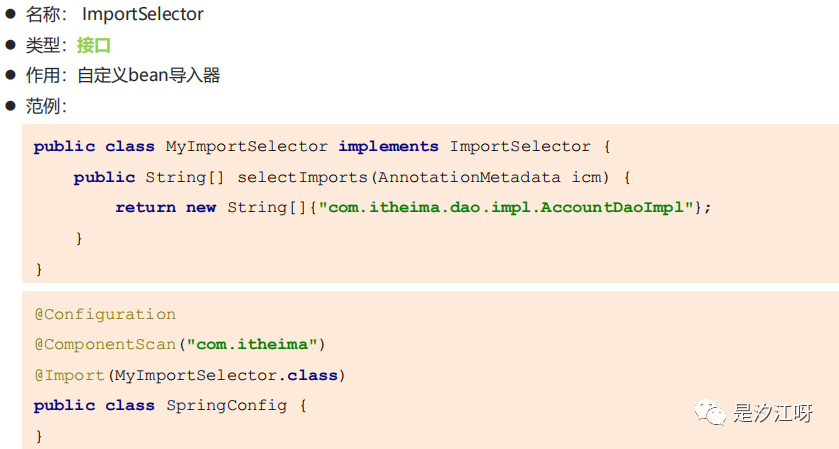Click the WeChat logo icon in watermark
Image resolution: width=839 pixels, height=449 pixels.
(x=711, y=410)
